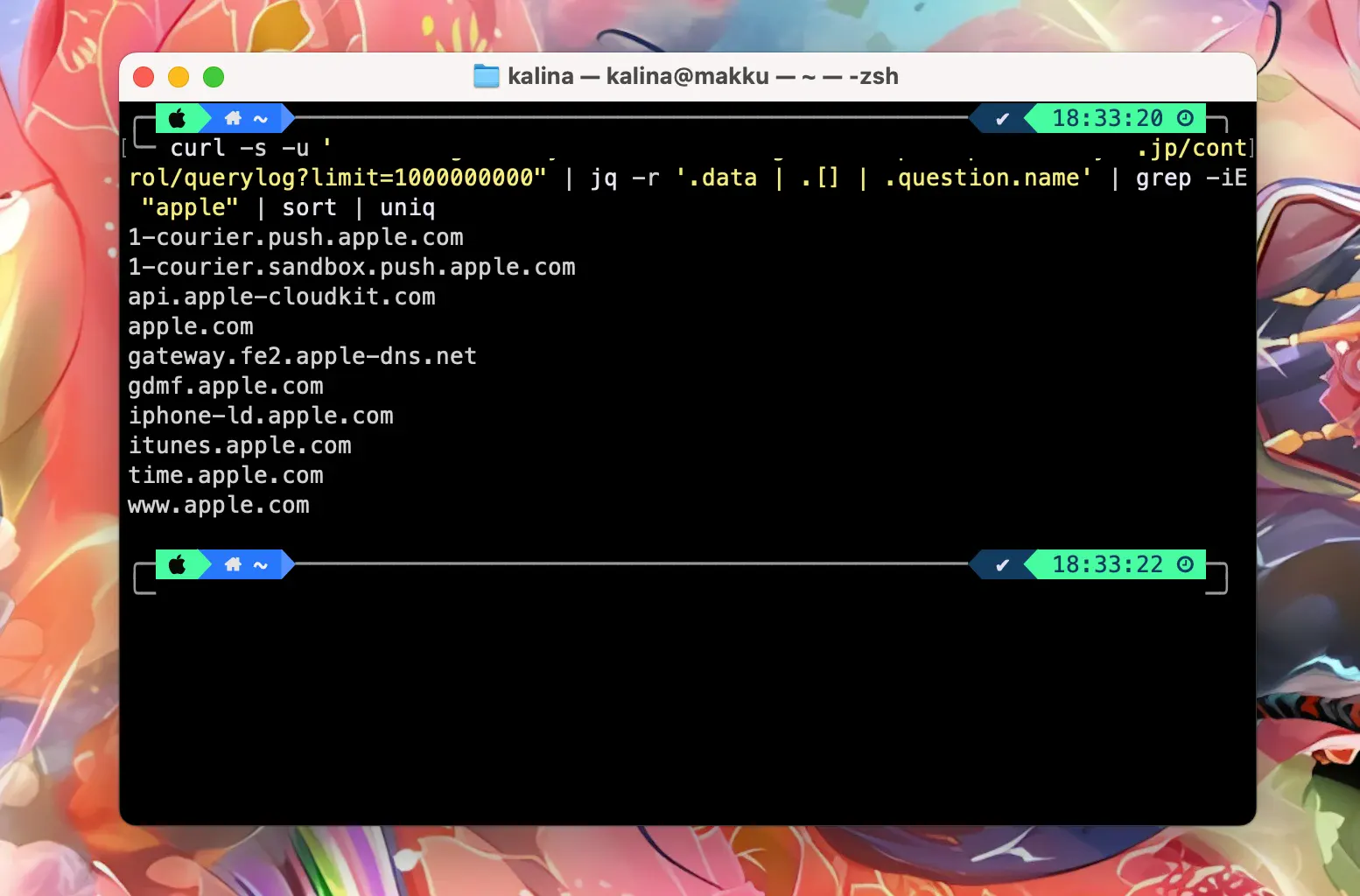This screenshot has height=896, width=1360.
Task: Minimize the terminal with the yellow button
Action: pos(179,77)
